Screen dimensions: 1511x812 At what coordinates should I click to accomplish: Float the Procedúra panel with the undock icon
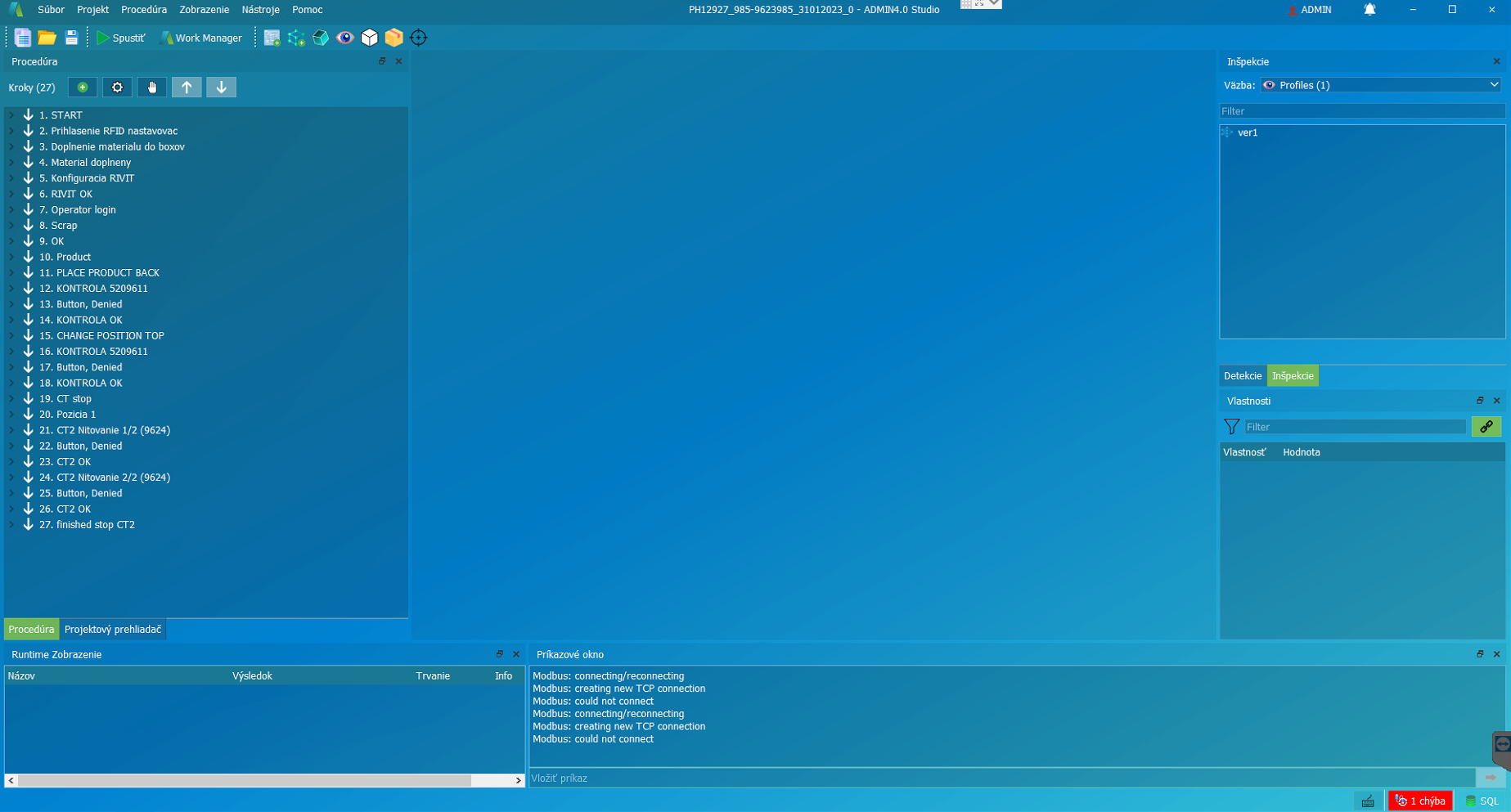coord(382,61)
